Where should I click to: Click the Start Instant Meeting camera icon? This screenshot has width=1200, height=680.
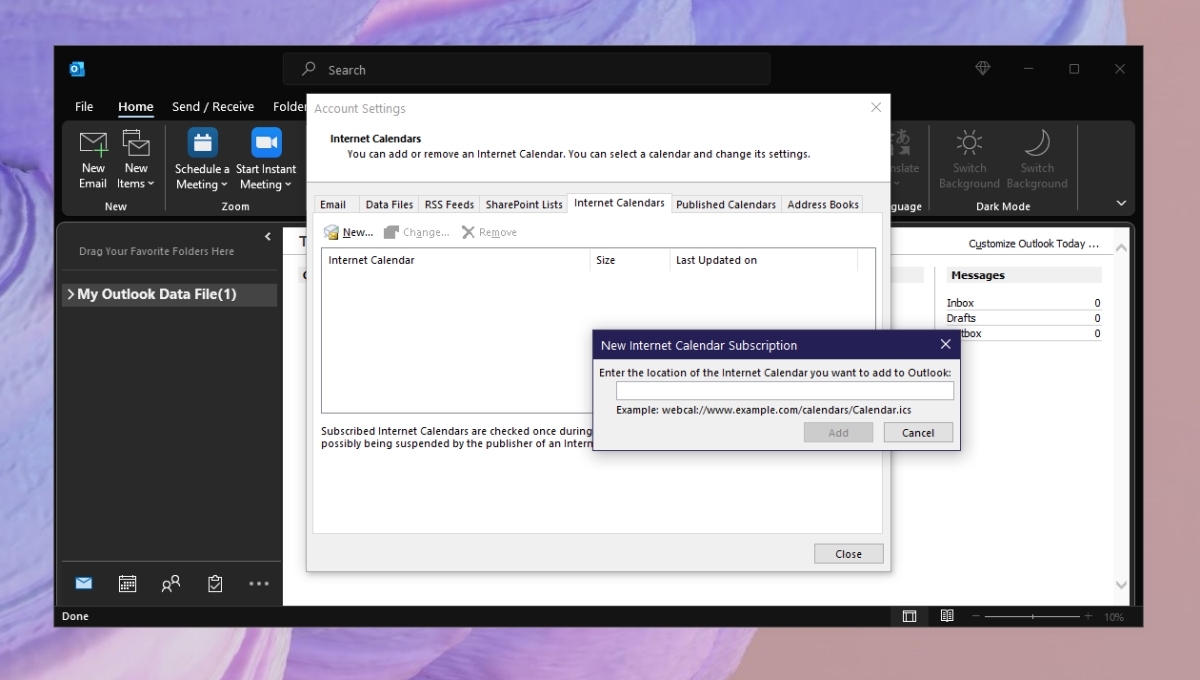coord(266,143)
